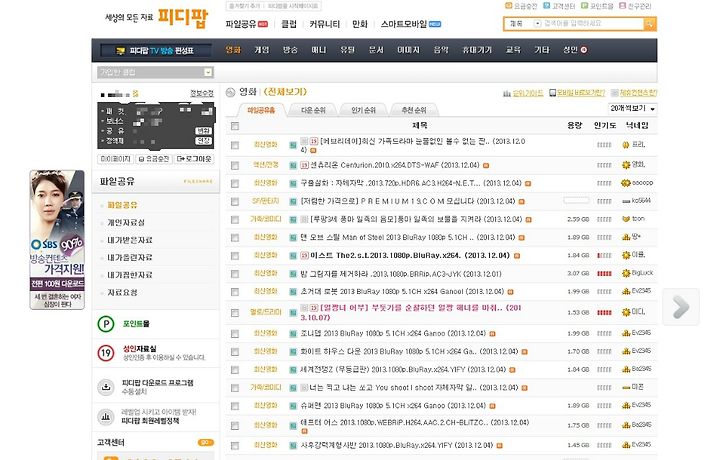Open the 친구관리 top link icon
The height and width of the screenshot is (460, 720).
(x=622, y=6)
